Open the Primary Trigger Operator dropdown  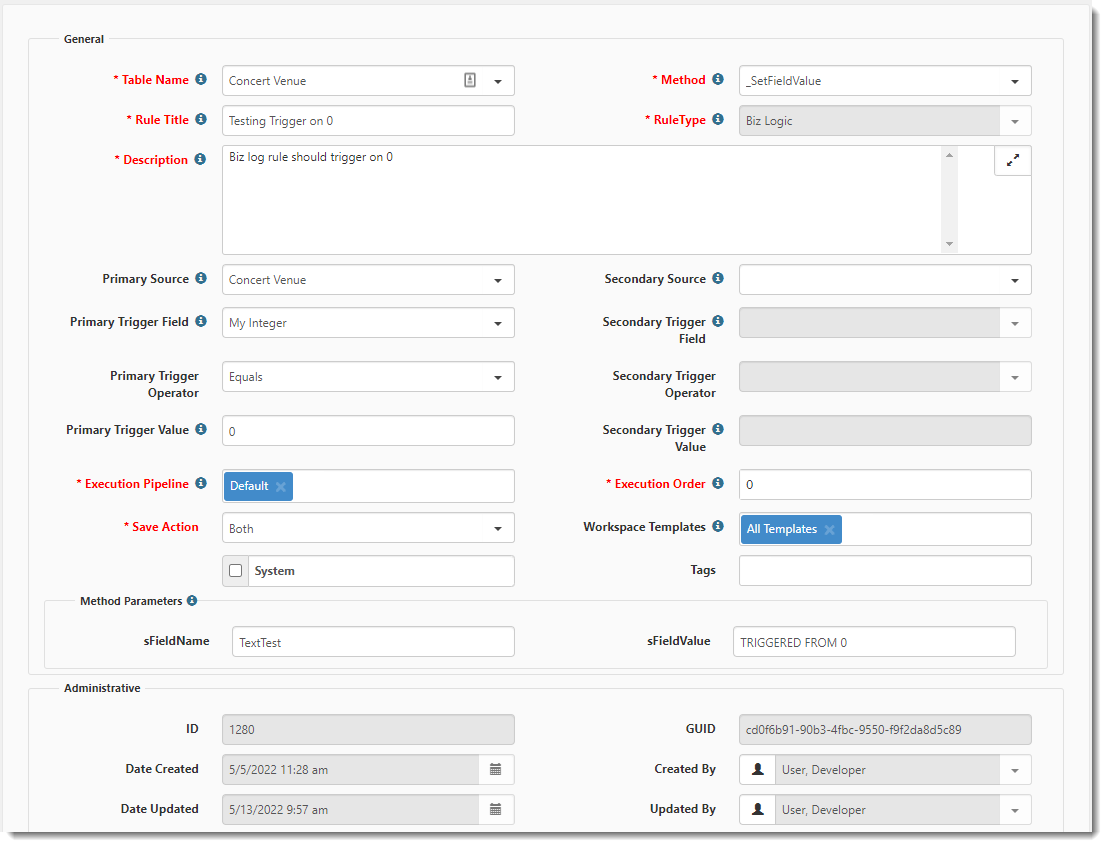click(x=497, y=377)
